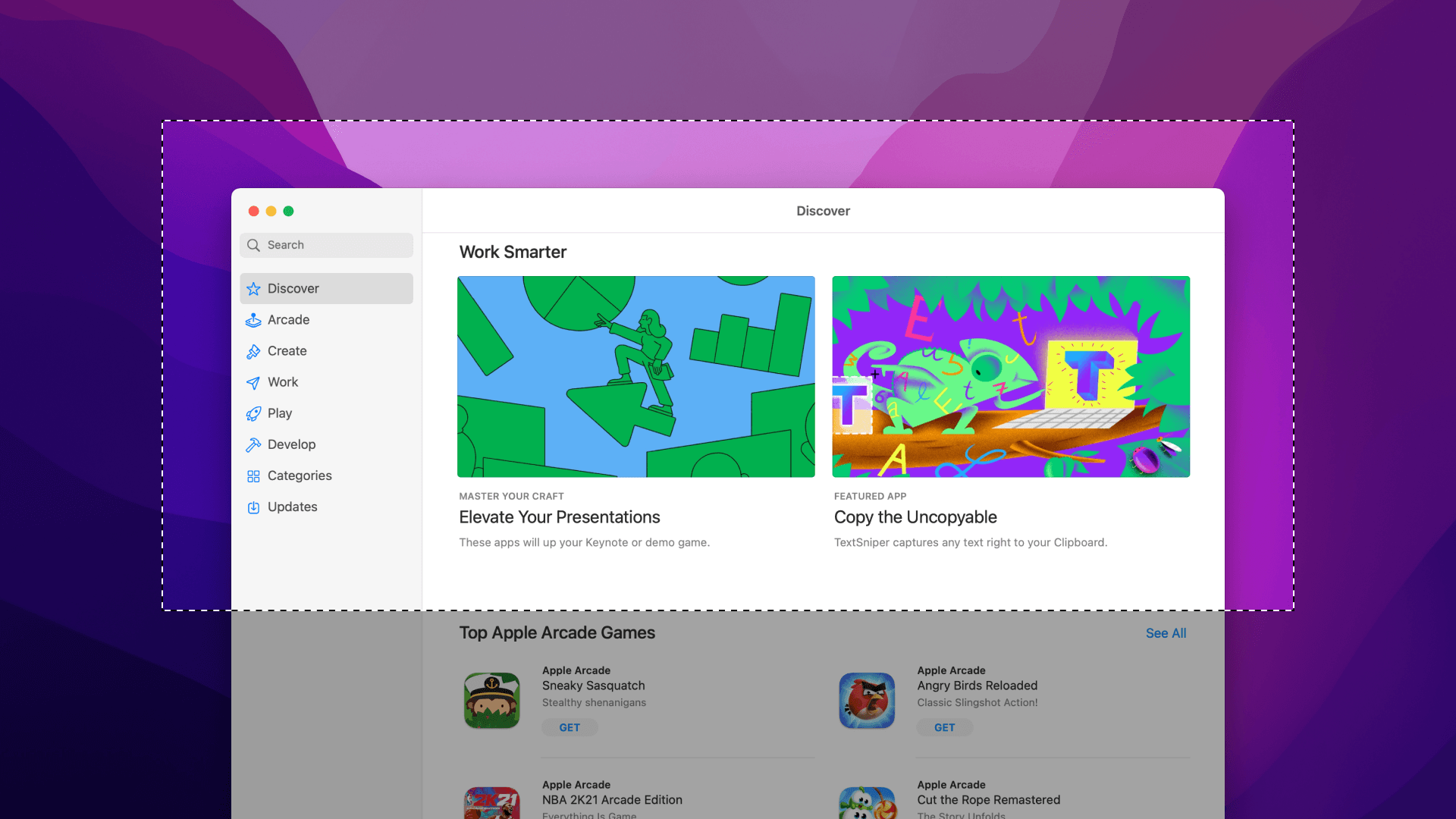Click the Updates download icon
The height and width of the screenshot is (819, 1456).
253,507
